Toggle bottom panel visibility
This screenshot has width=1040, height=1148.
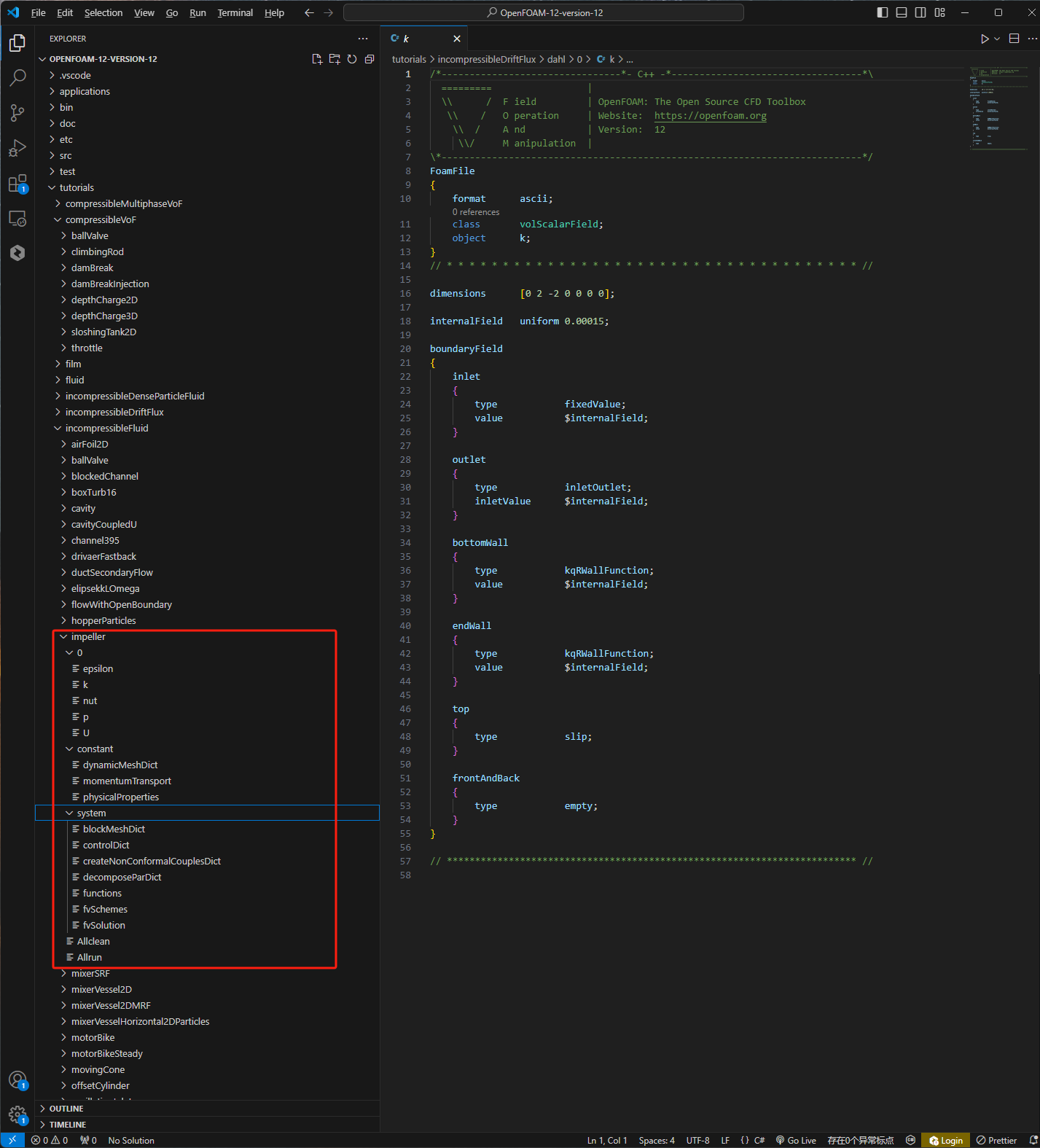click(902, 12)
